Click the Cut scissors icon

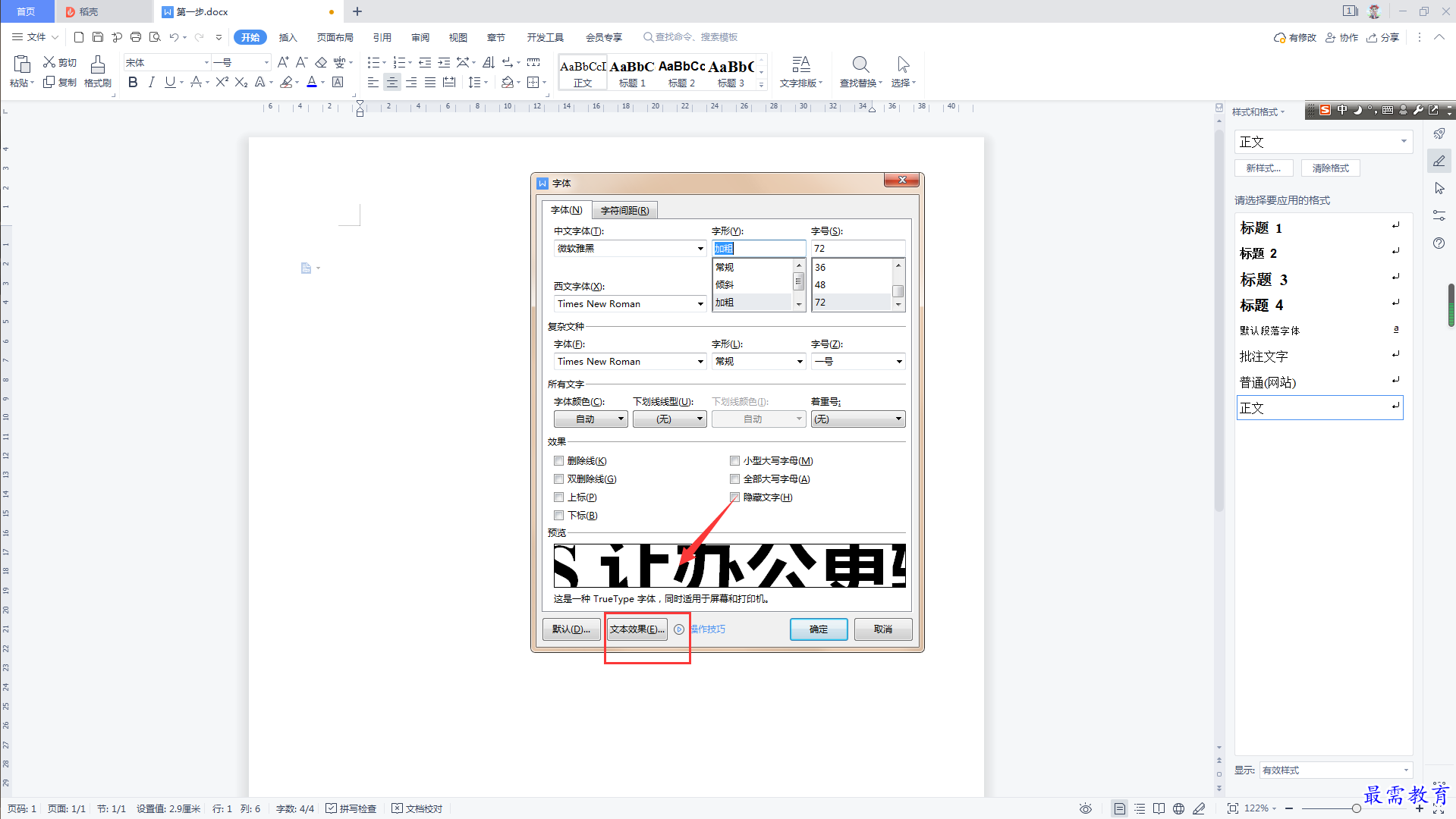tap(49, 62)
